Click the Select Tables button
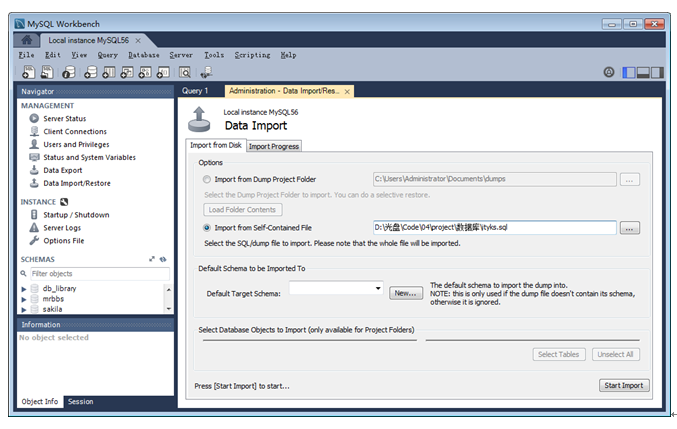 coord(559,354)
